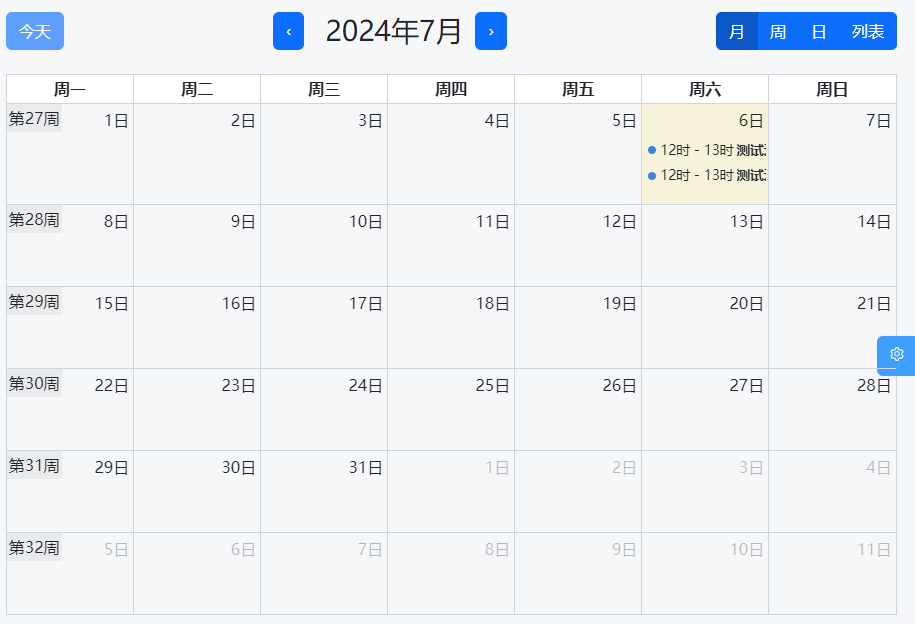Select date 10日 in week 28
This screenshot has width=915, height=624.
(365, 222)
